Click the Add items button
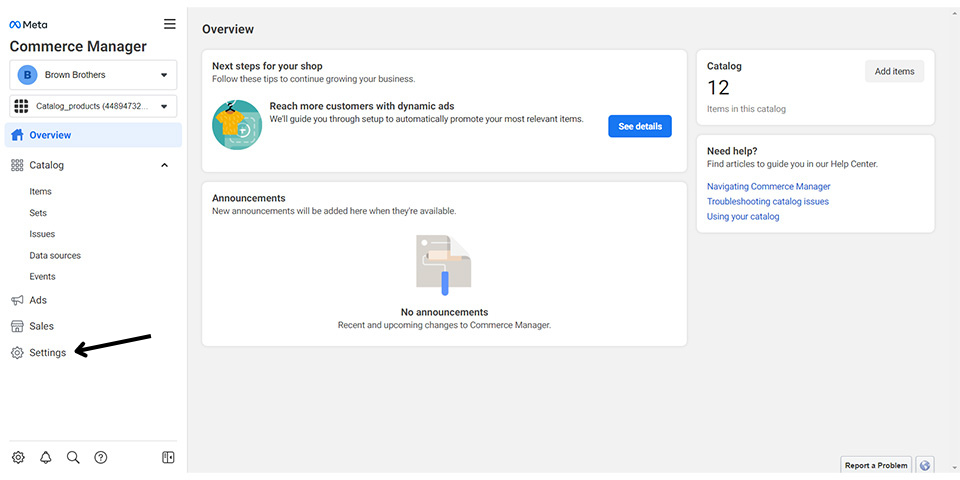 pyautogui.click(x=894, y=71)
